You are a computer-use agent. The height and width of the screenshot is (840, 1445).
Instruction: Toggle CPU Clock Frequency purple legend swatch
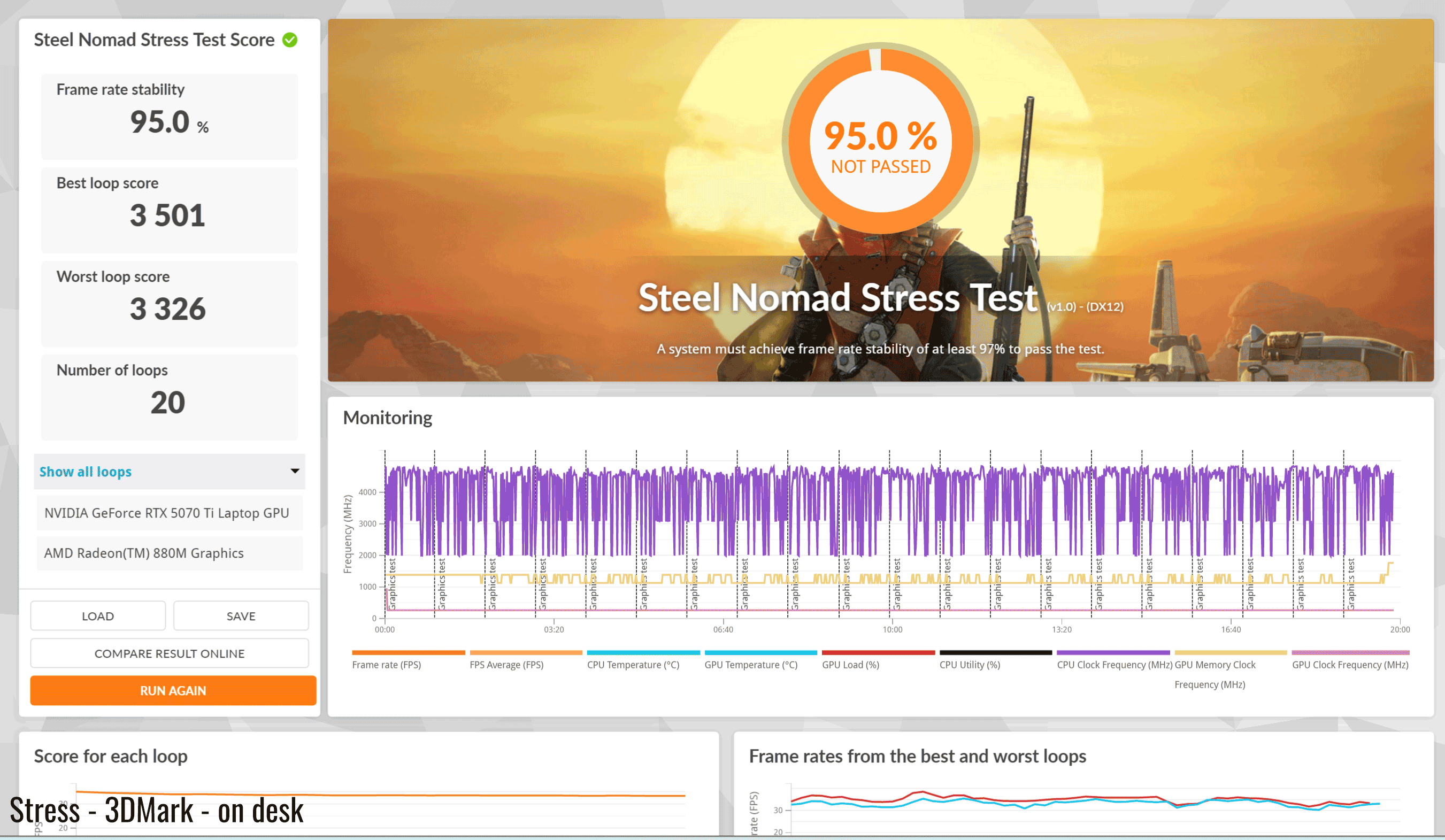(x=1113, y=652)
